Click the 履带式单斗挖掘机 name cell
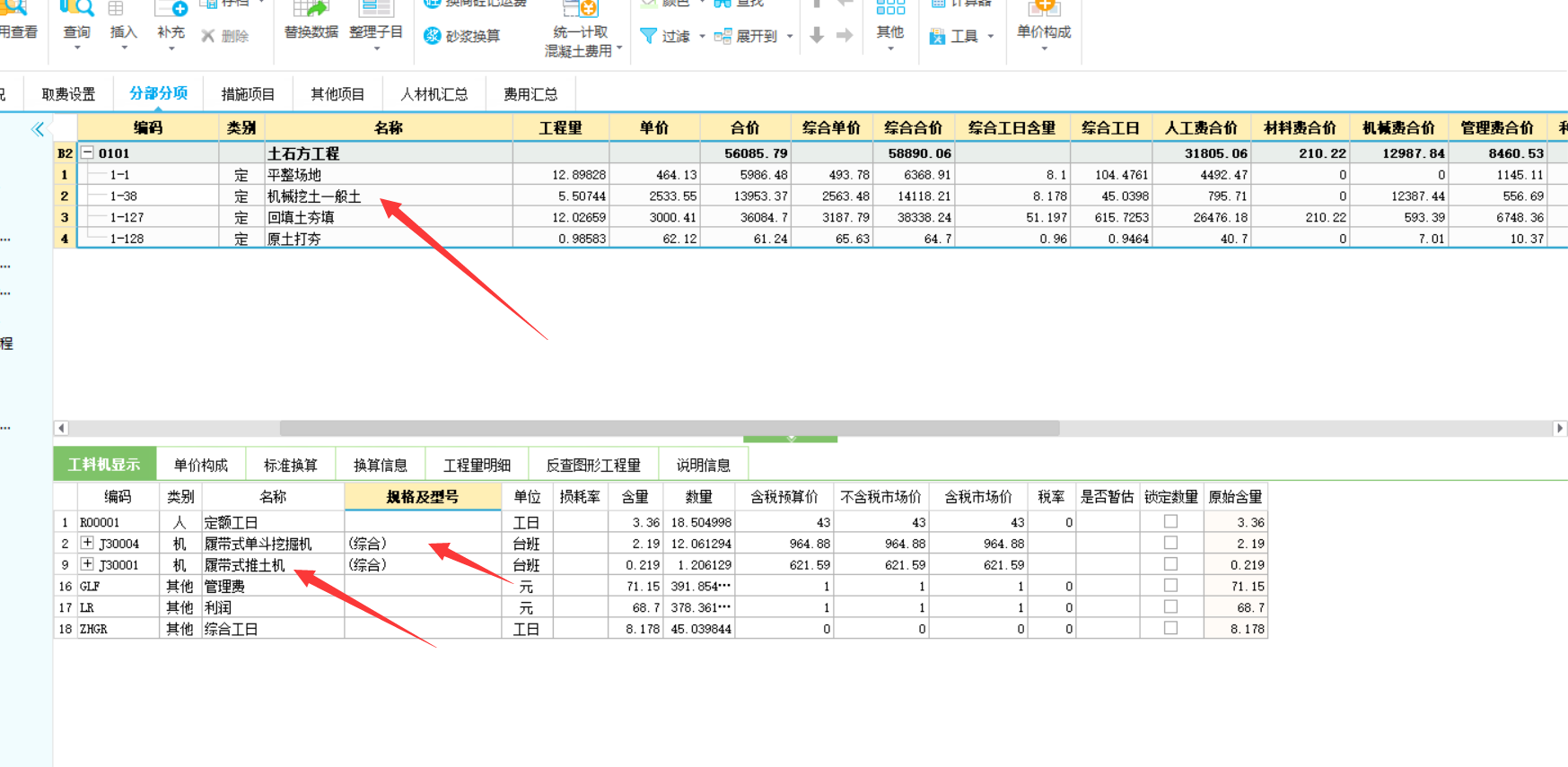 point(273,544)
